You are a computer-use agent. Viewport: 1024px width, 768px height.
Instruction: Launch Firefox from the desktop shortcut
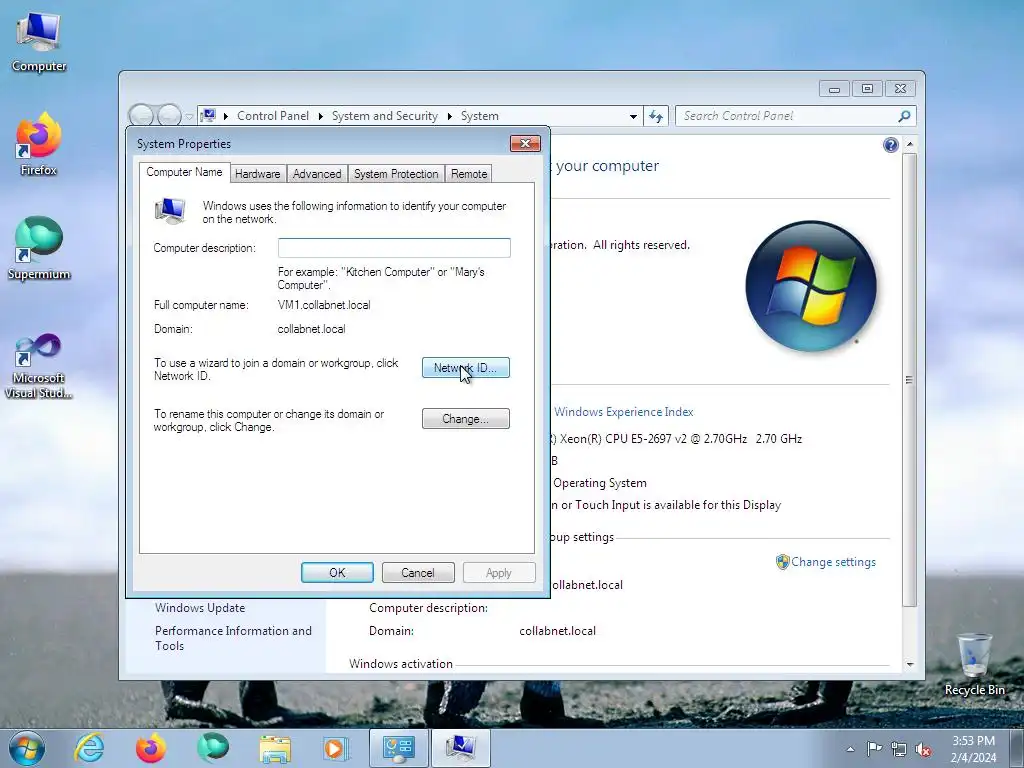(x=39, y=144)
